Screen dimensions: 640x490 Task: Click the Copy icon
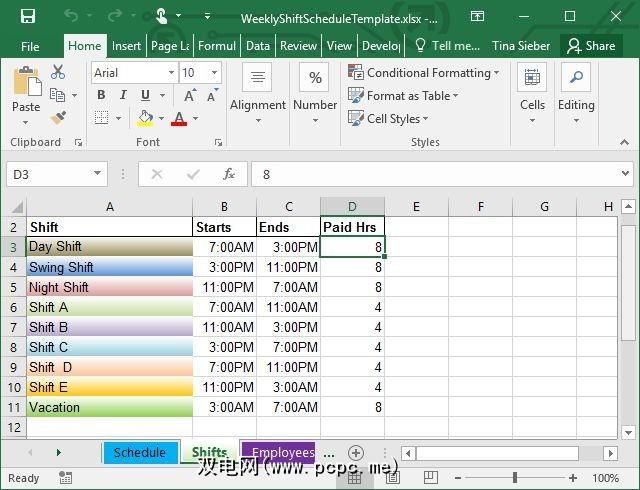pyautogui.click(x=57, y=95)
